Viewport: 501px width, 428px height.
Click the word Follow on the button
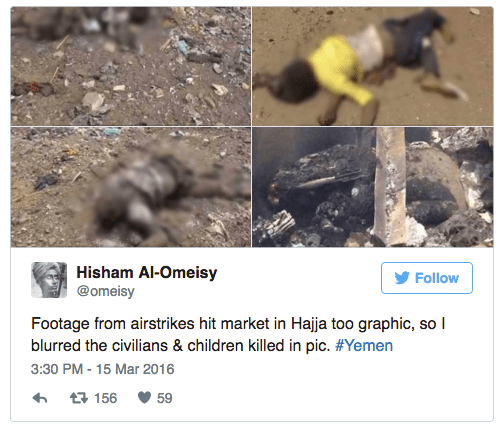tap(437, 278)
